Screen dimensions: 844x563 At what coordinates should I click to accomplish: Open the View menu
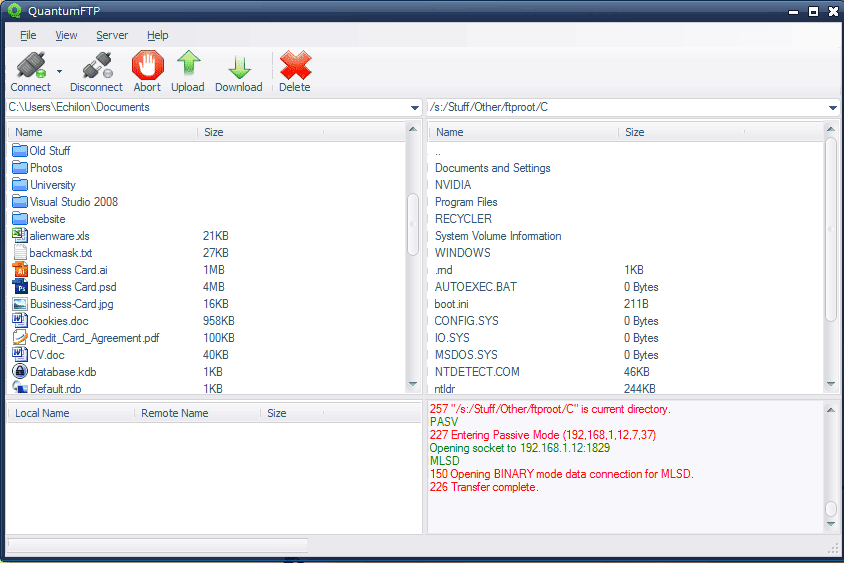tap(66, 35)
